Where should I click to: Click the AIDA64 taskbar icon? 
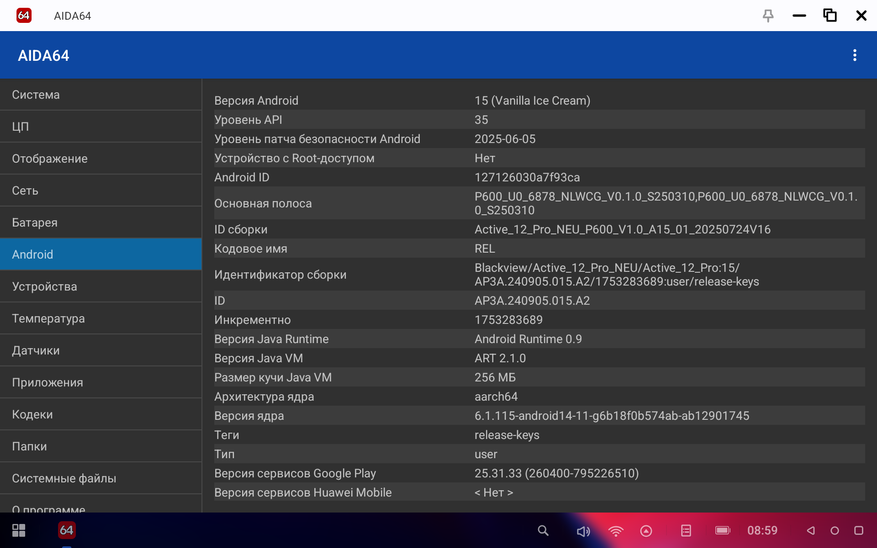point(67,530)
